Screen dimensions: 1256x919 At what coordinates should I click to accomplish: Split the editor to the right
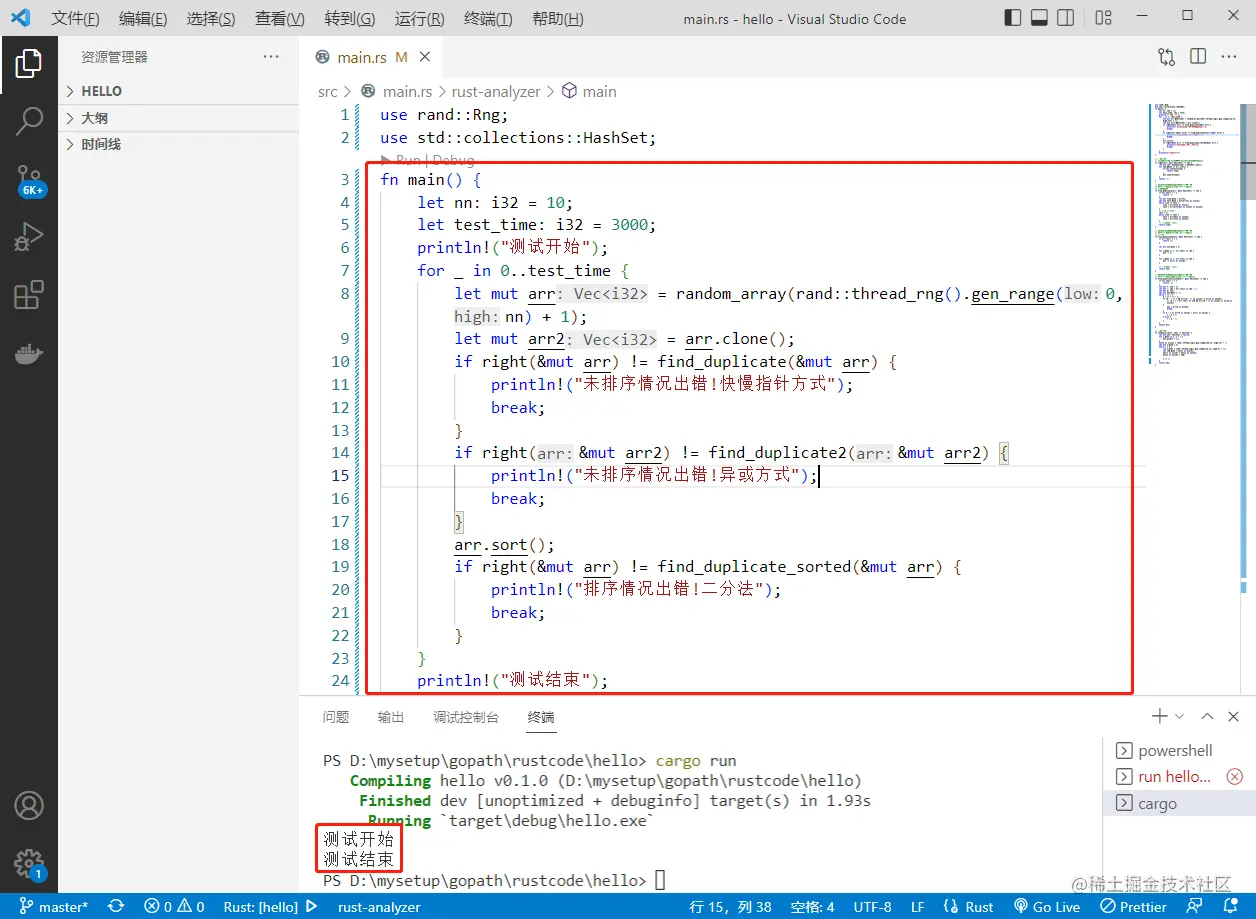coord(1198,57)
